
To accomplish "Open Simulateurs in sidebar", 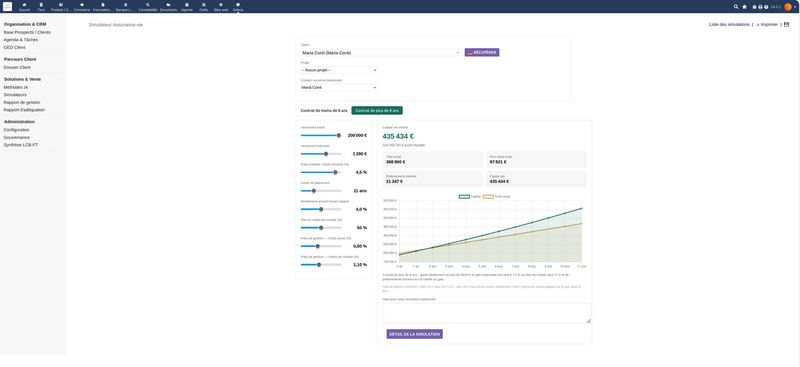I will coord(15,95).
